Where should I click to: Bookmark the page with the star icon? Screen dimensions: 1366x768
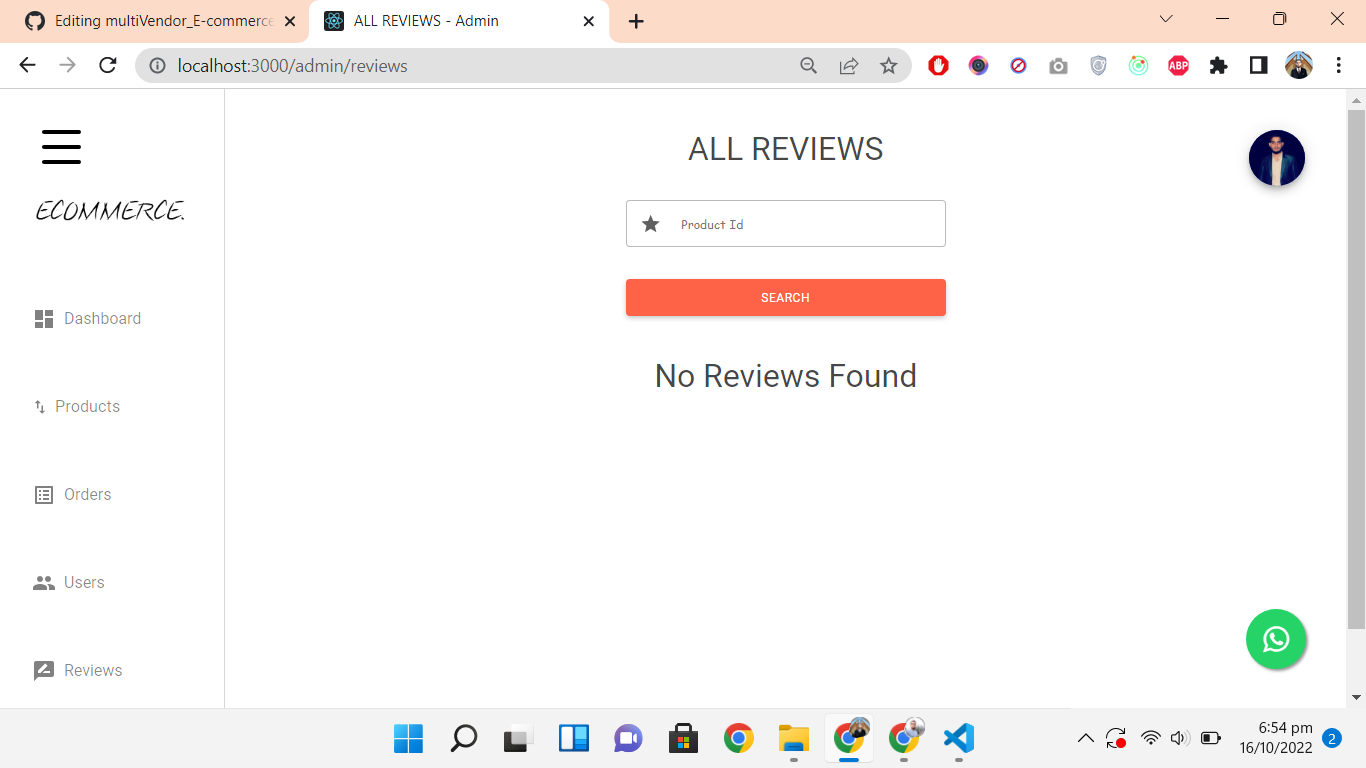[889, 65]
